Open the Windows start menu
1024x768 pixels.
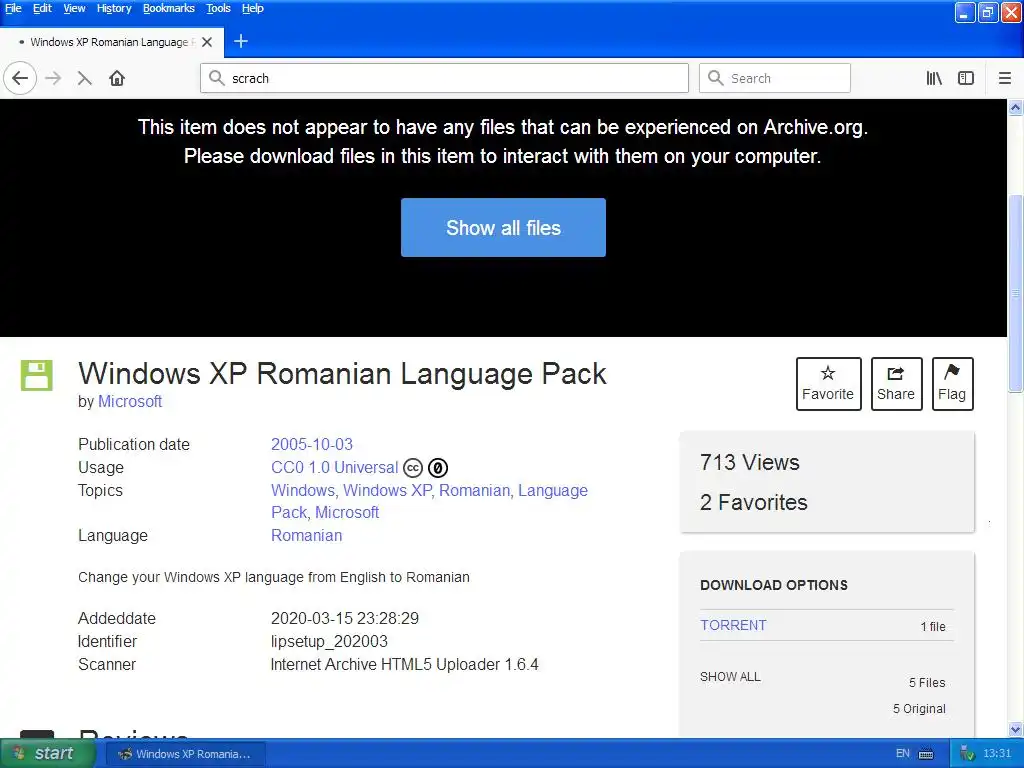[x=48, y=754]
